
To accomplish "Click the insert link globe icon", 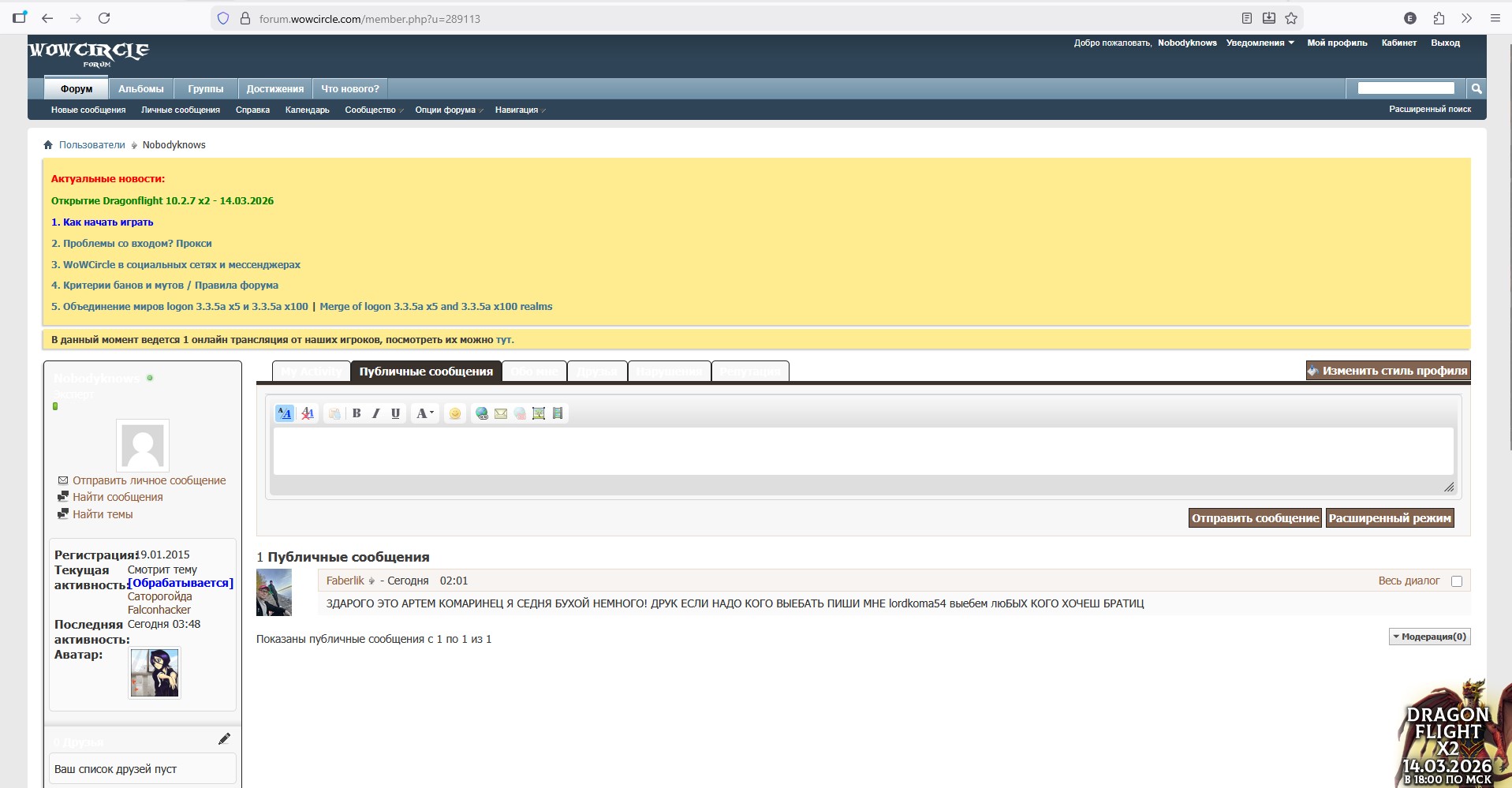I will click(x=481, y=413).
